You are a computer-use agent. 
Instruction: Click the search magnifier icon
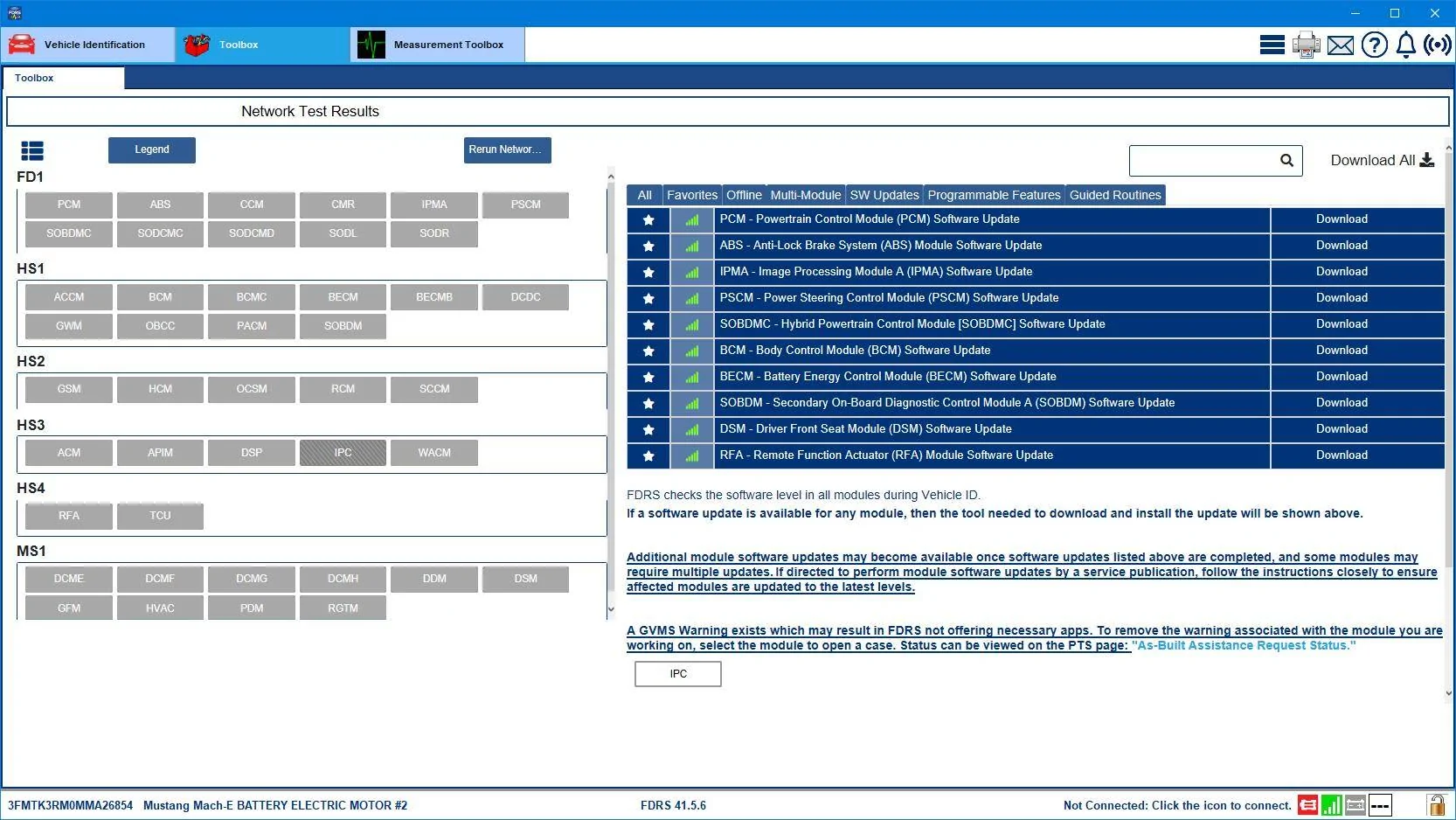tap(1286, 160)
